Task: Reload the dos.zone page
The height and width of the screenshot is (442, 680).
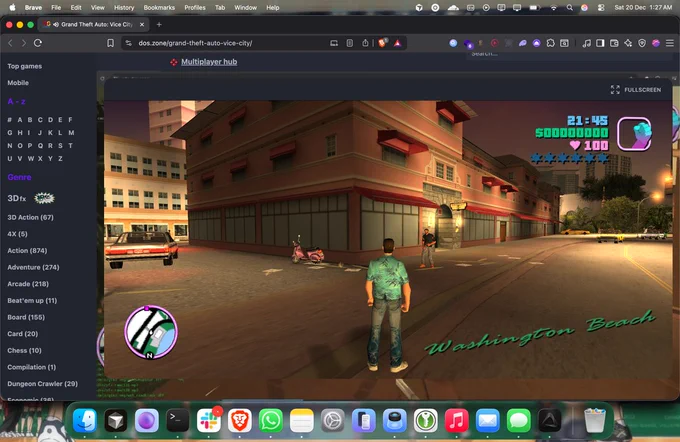Action: tap(38, 43)
